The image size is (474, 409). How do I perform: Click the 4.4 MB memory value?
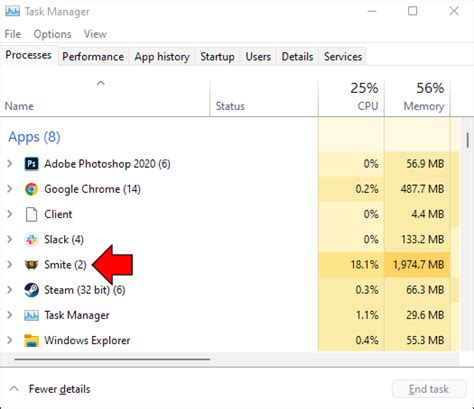(428, 214)
